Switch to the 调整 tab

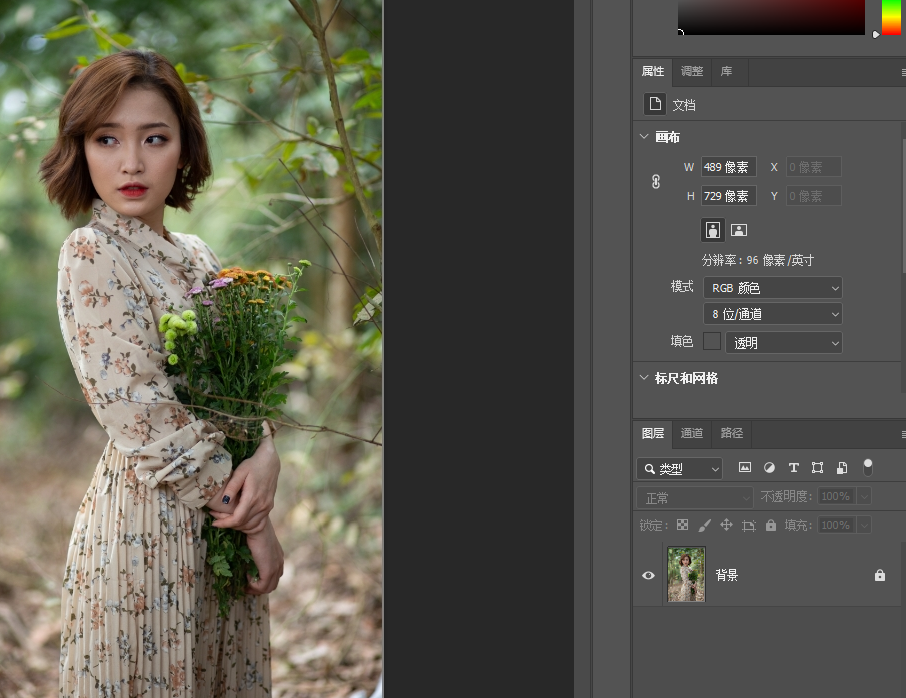tap(692, 72)
